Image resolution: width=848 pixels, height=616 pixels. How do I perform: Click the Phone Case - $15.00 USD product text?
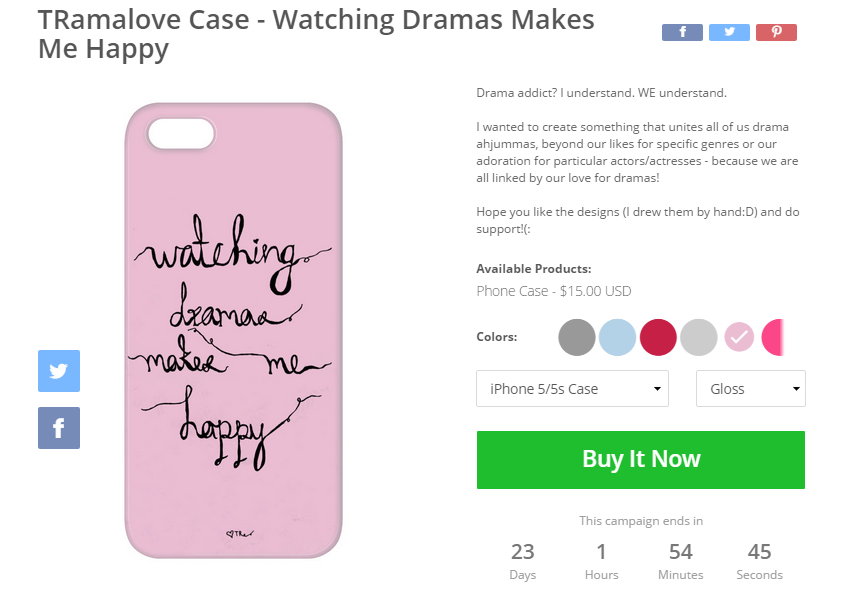[553, 291]
